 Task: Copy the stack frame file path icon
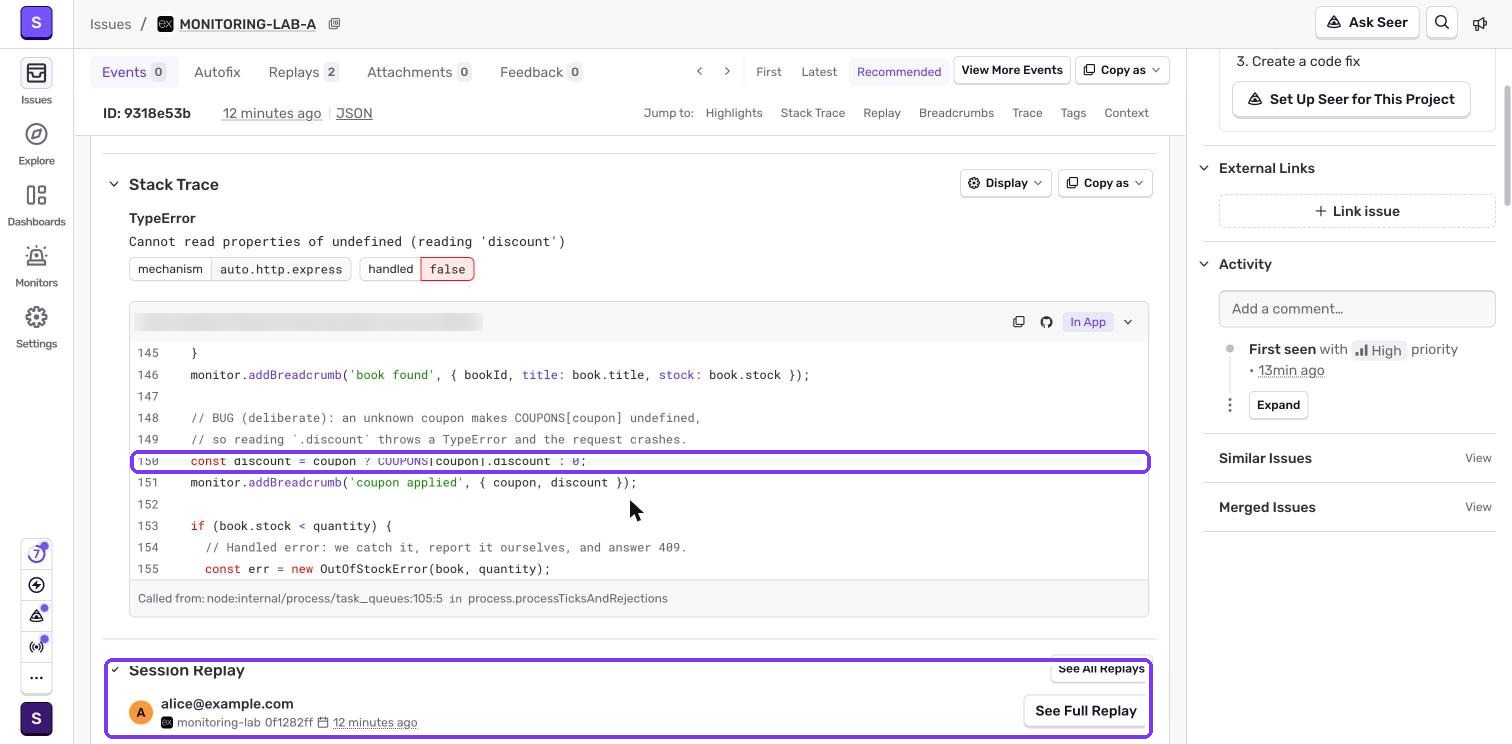(x=1019, y=322)
